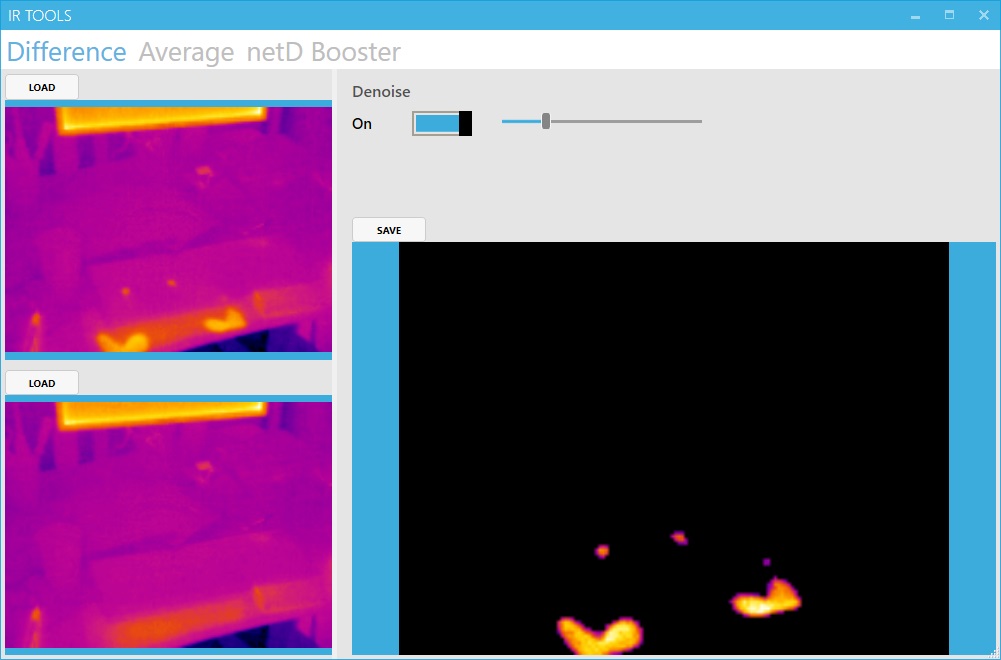Click the bottom LOAD button
This screenshot has height=660, width=1001.
coord(41,382)
